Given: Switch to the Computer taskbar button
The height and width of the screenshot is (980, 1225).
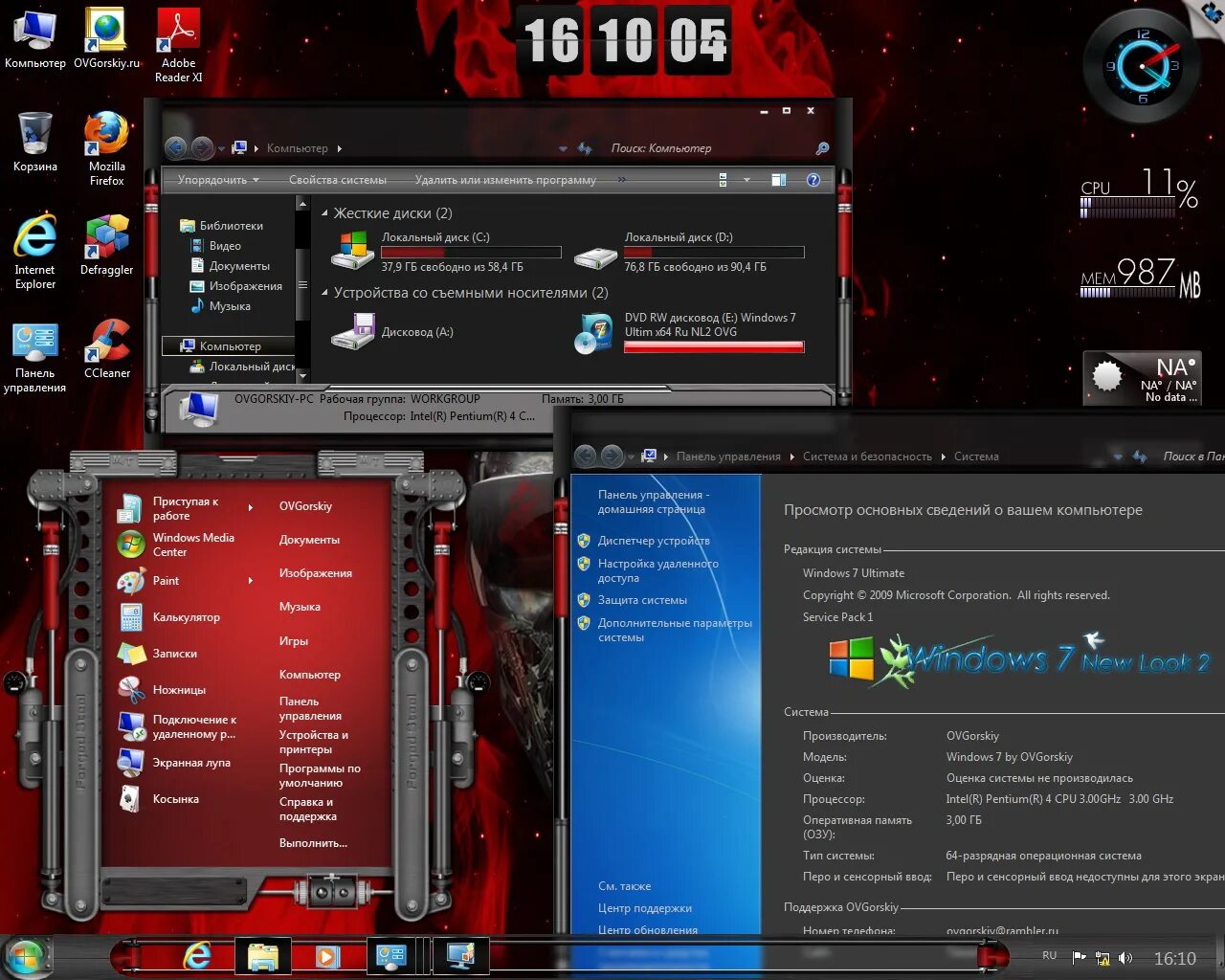Looking at the screenshot, I should pyautogui.click(x=461, y=955).
